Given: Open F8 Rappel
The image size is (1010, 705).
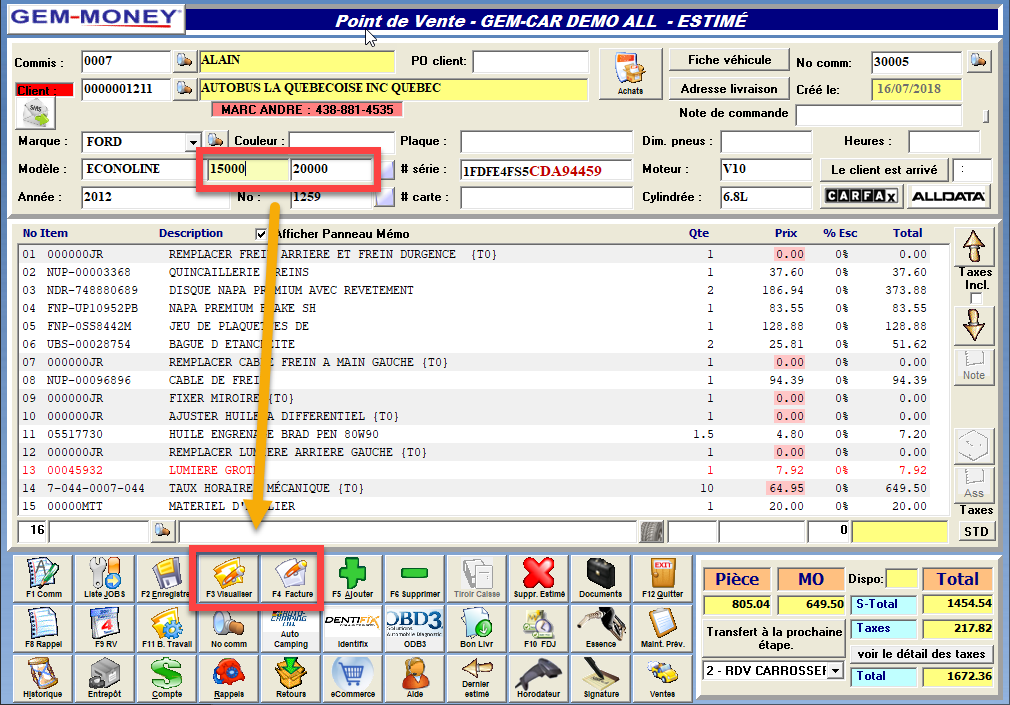Looking at the screenshot, I should (x=43, y=627).
